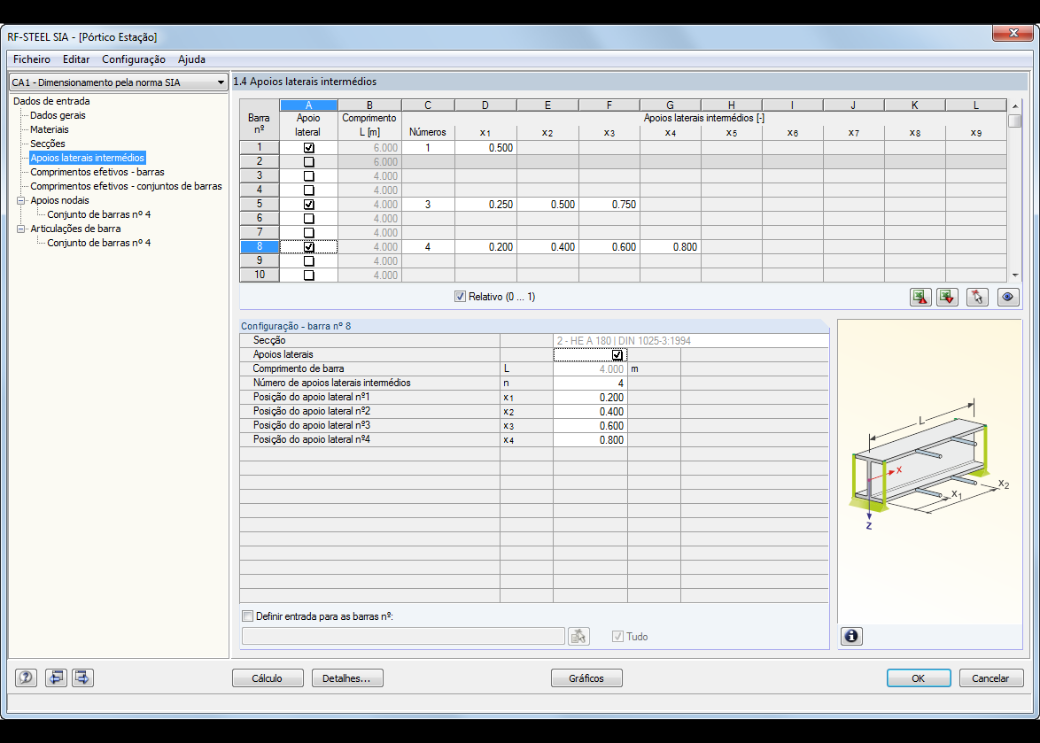Select Dados gerais in the tree

pyautogui.click(x=58, y=115)
